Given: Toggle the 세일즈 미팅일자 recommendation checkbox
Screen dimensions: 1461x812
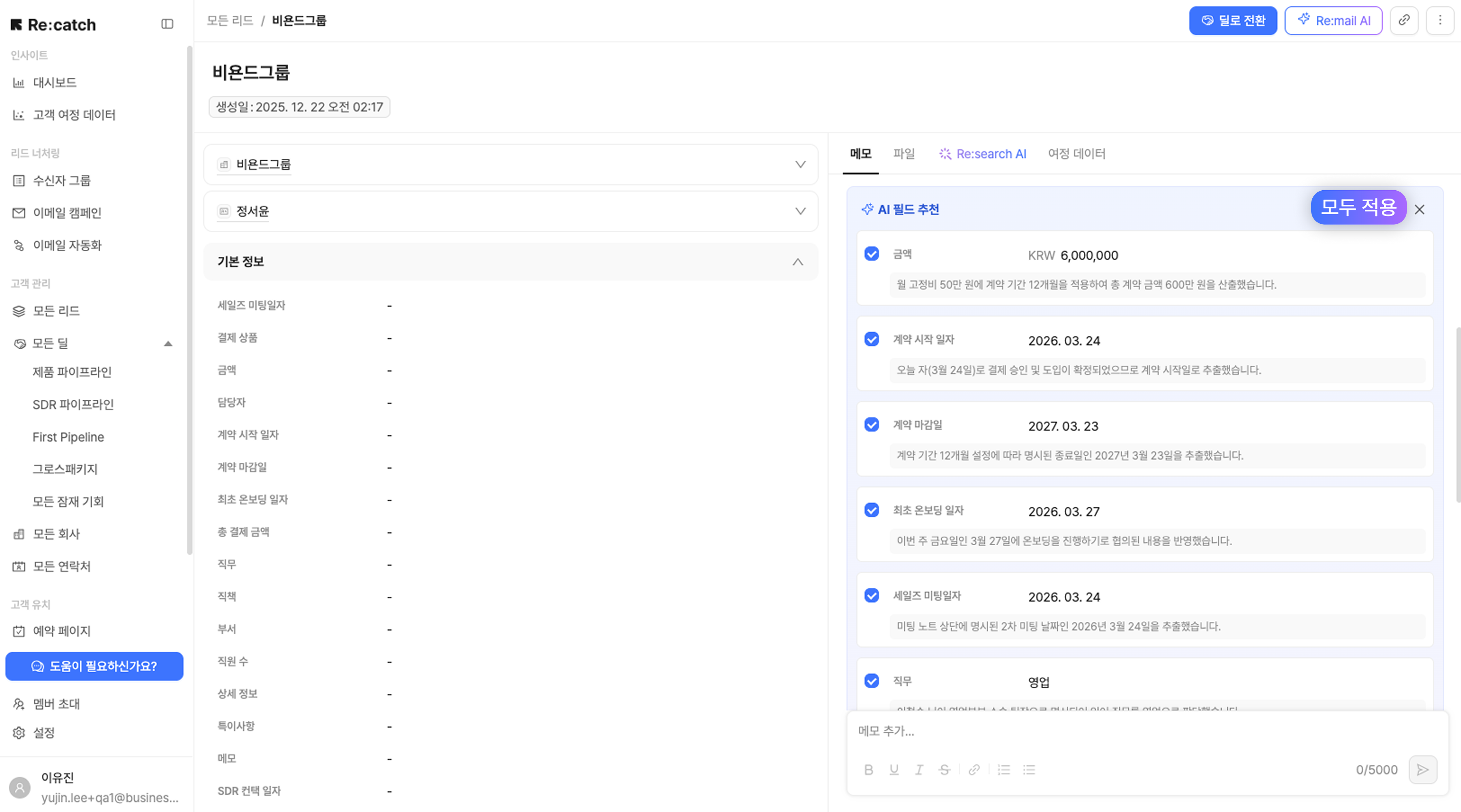Looking at the screenshot, I should coord(872,595).
